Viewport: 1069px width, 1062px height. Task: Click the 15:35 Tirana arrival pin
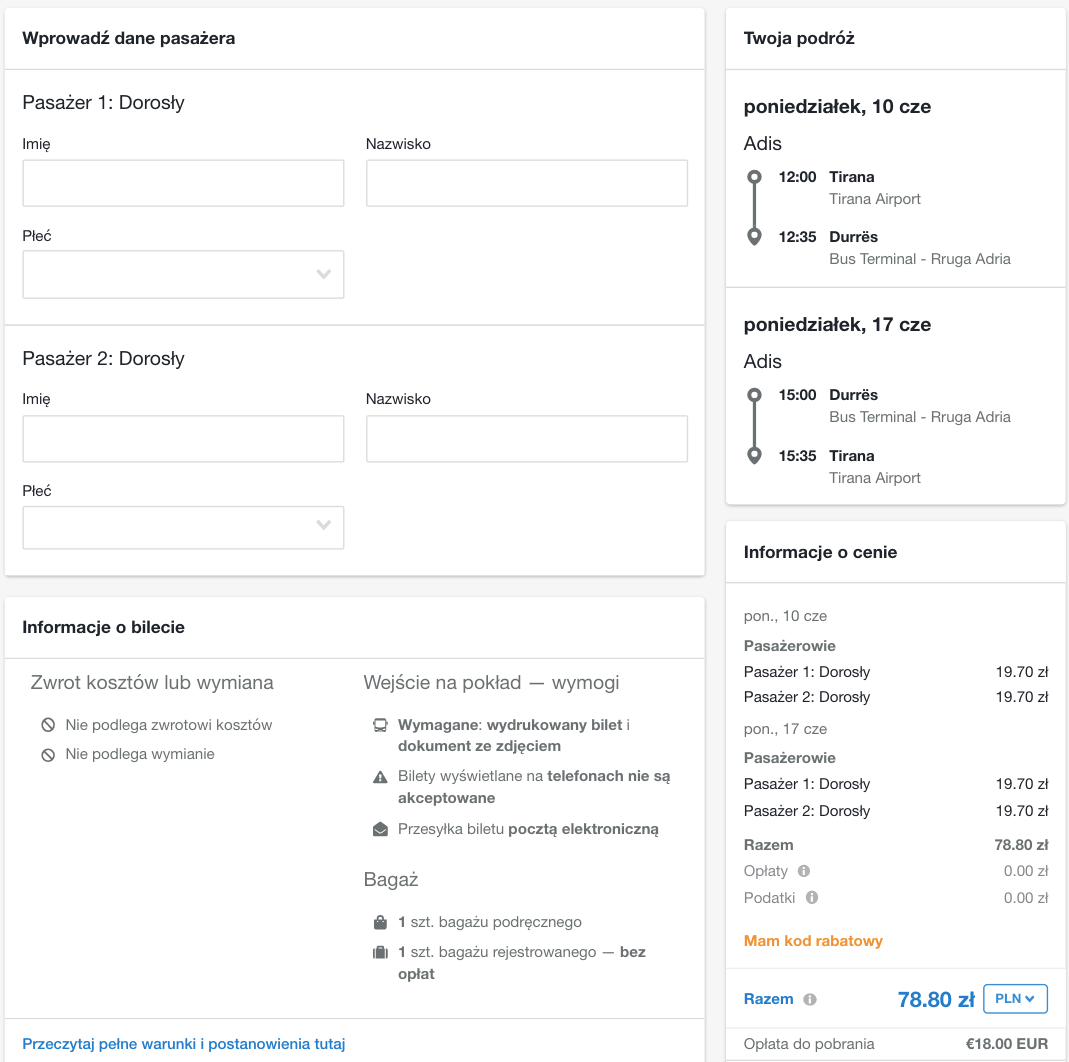pos(754,455)
